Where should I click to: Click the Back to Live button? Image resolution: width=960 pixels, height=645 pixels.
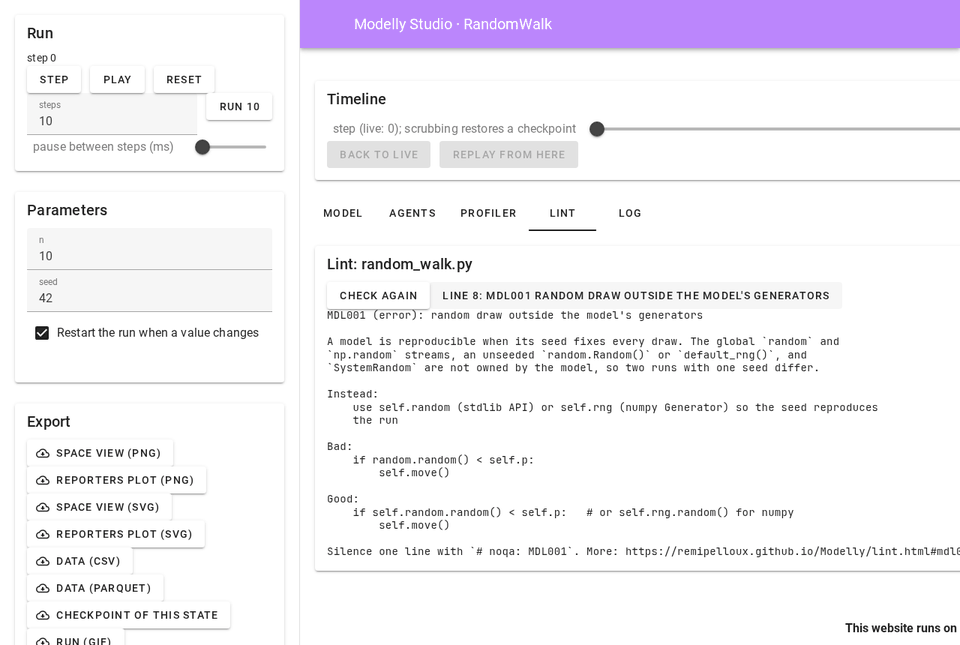click(x=378, y=155)
